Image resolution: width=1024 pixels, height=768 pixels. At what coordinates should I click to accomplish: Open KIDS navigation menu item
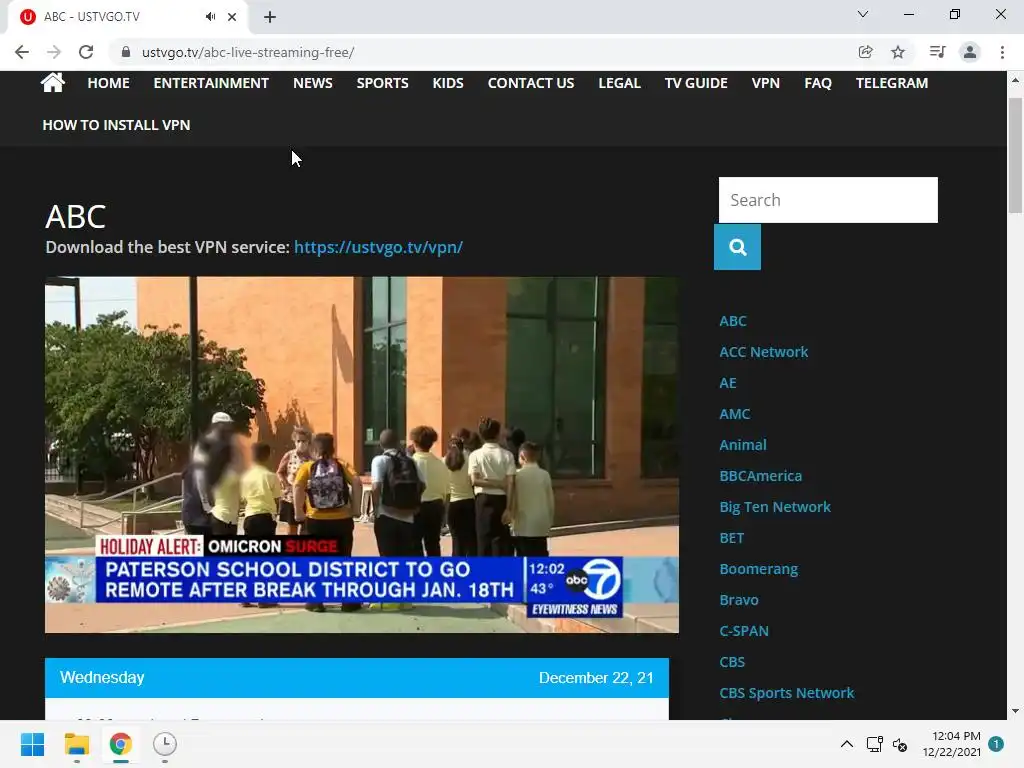pos(448,83)
